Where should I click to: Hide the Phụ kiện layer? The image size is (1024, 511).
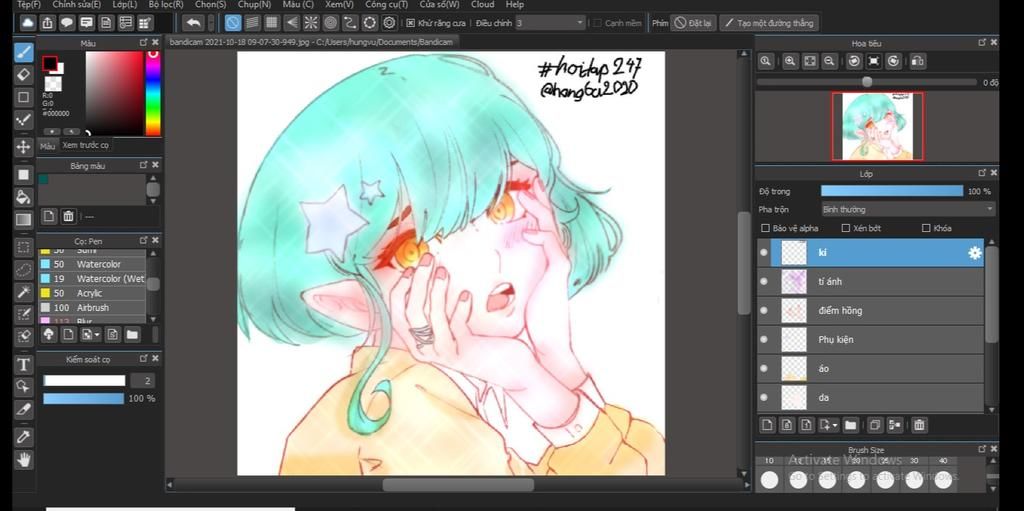[764, 339]
